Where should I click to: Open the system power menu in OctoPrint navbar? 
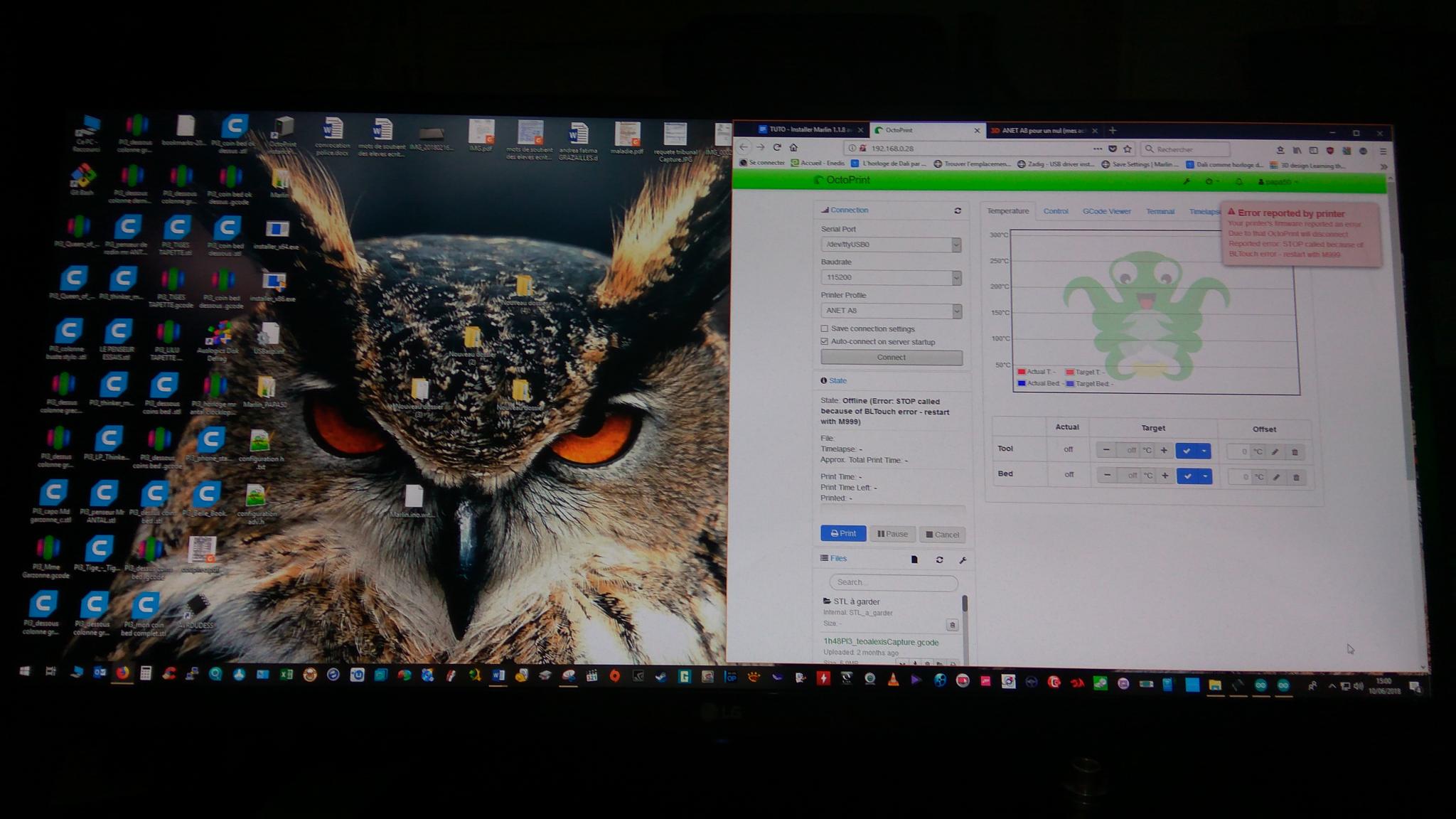1211,182
